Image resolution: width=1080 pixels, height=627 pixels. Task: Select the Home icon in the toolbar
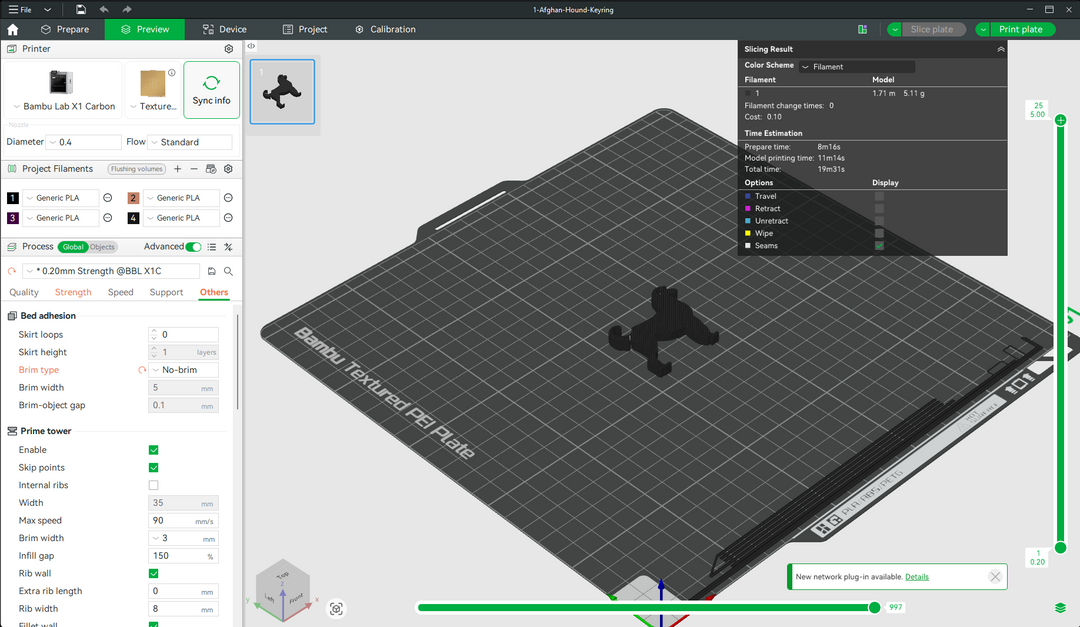point(11,29)
